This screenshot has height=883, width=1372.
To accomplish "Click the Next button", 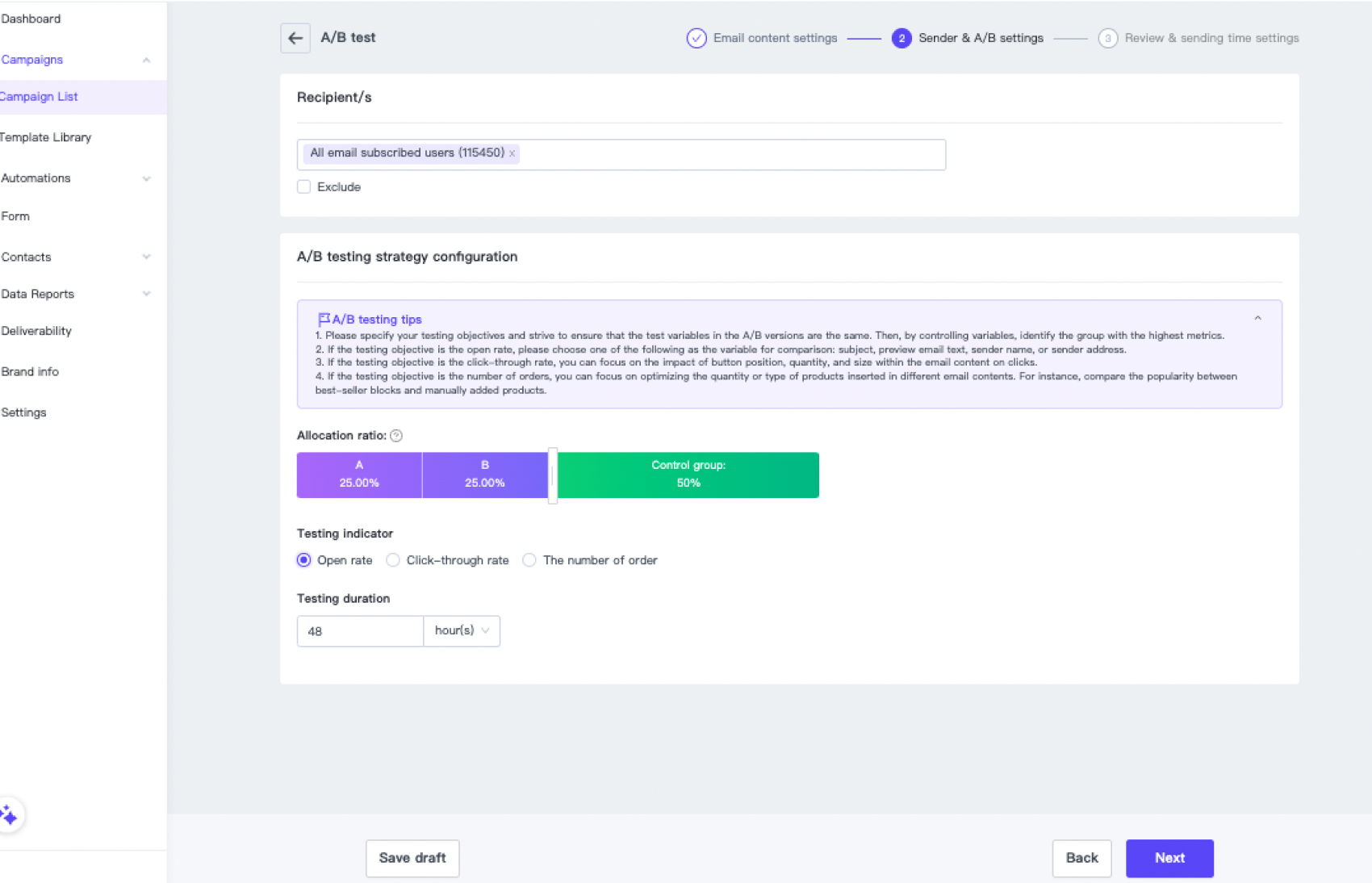I will (x=1169, y=858).
